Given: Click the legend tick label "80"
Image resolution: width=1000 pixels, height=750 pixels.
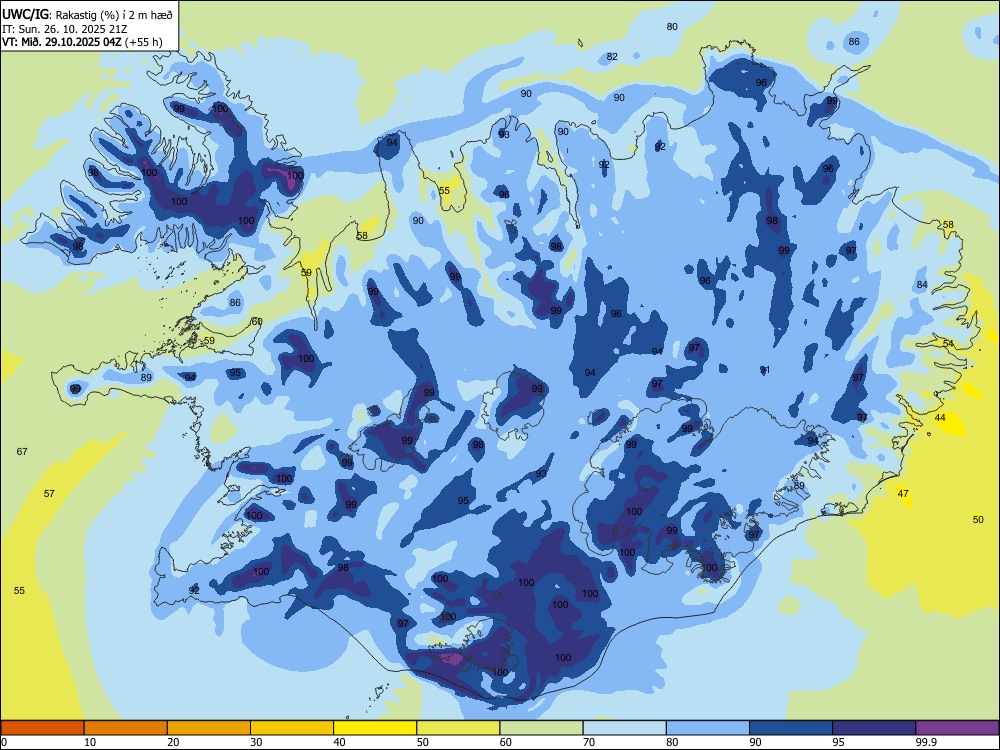Looking at the screenshot, I should click(x=672, y=742).
